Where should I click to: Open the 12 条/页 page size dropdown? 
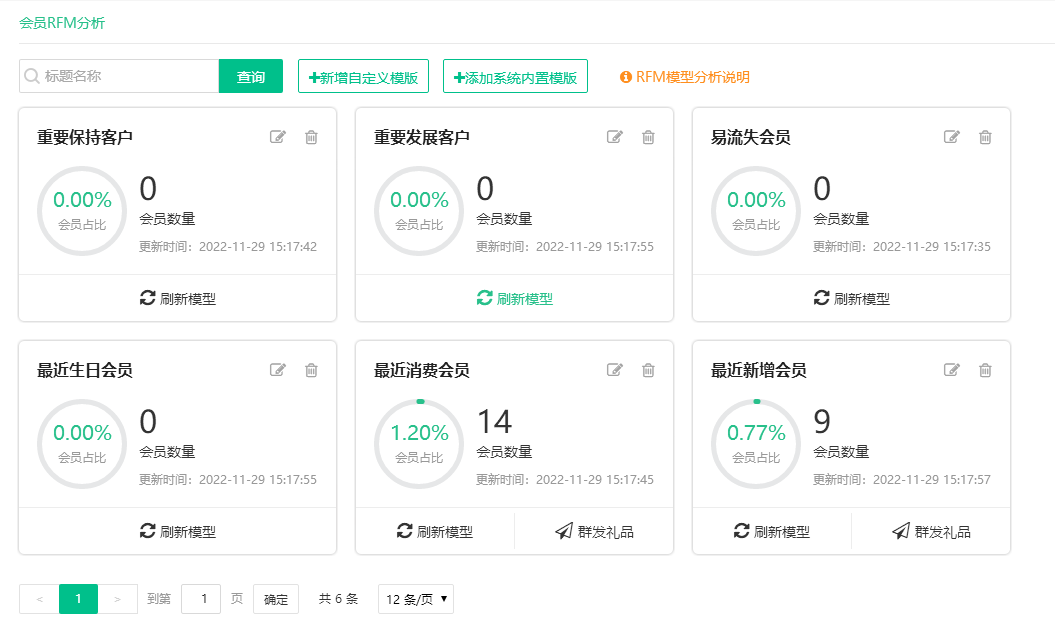[x=416, y=599]
